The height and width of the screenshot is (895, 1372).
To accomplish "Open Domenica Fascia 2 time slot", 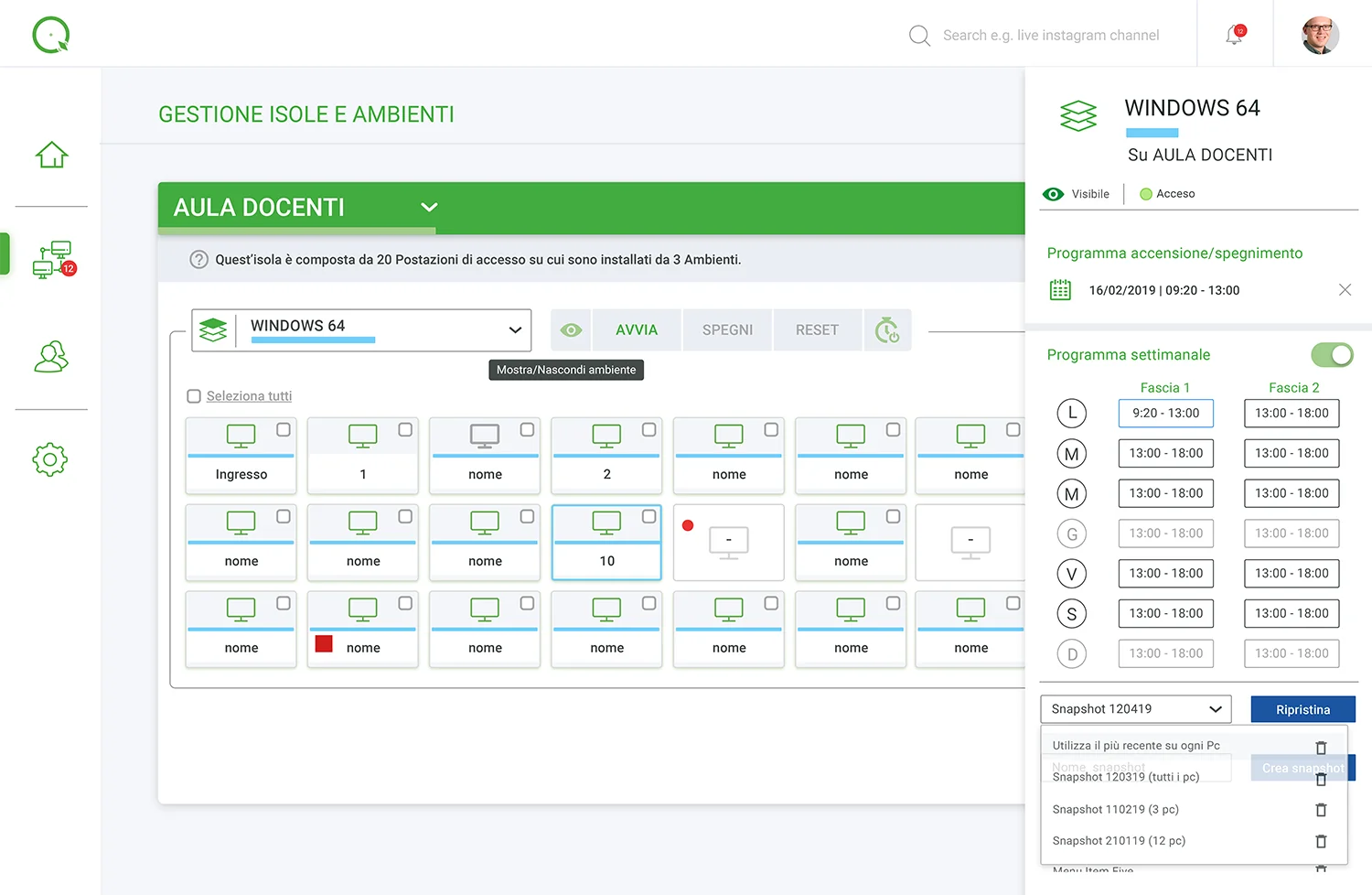I will tap(1292, 654).
